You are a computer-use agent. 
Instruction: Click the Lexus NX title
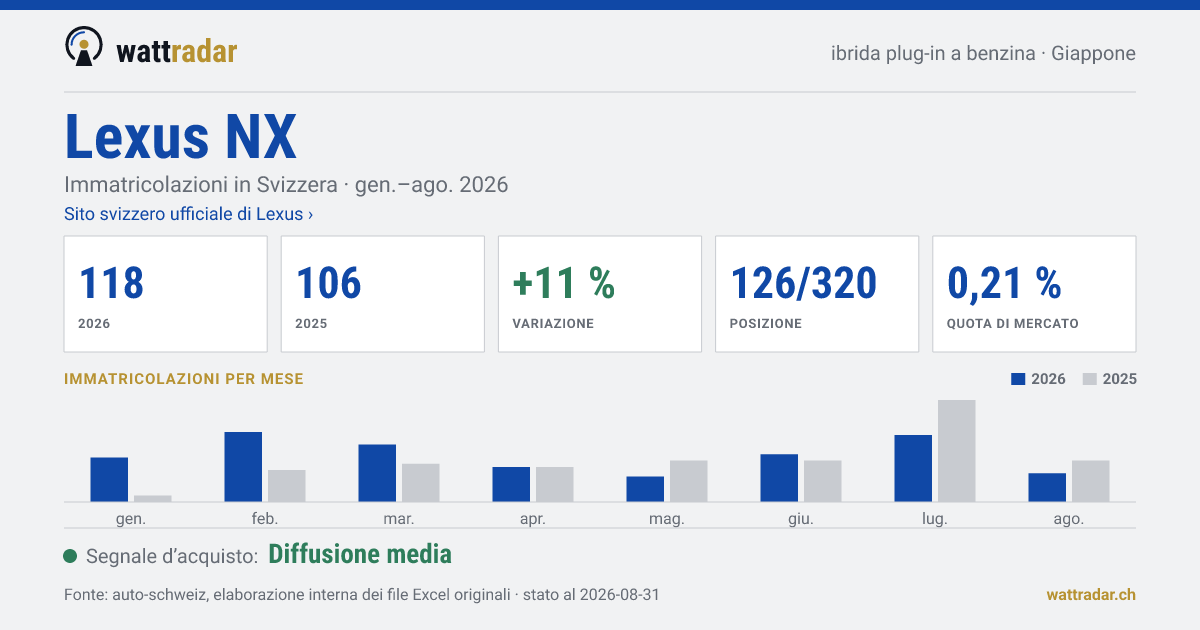coord(181,136)
